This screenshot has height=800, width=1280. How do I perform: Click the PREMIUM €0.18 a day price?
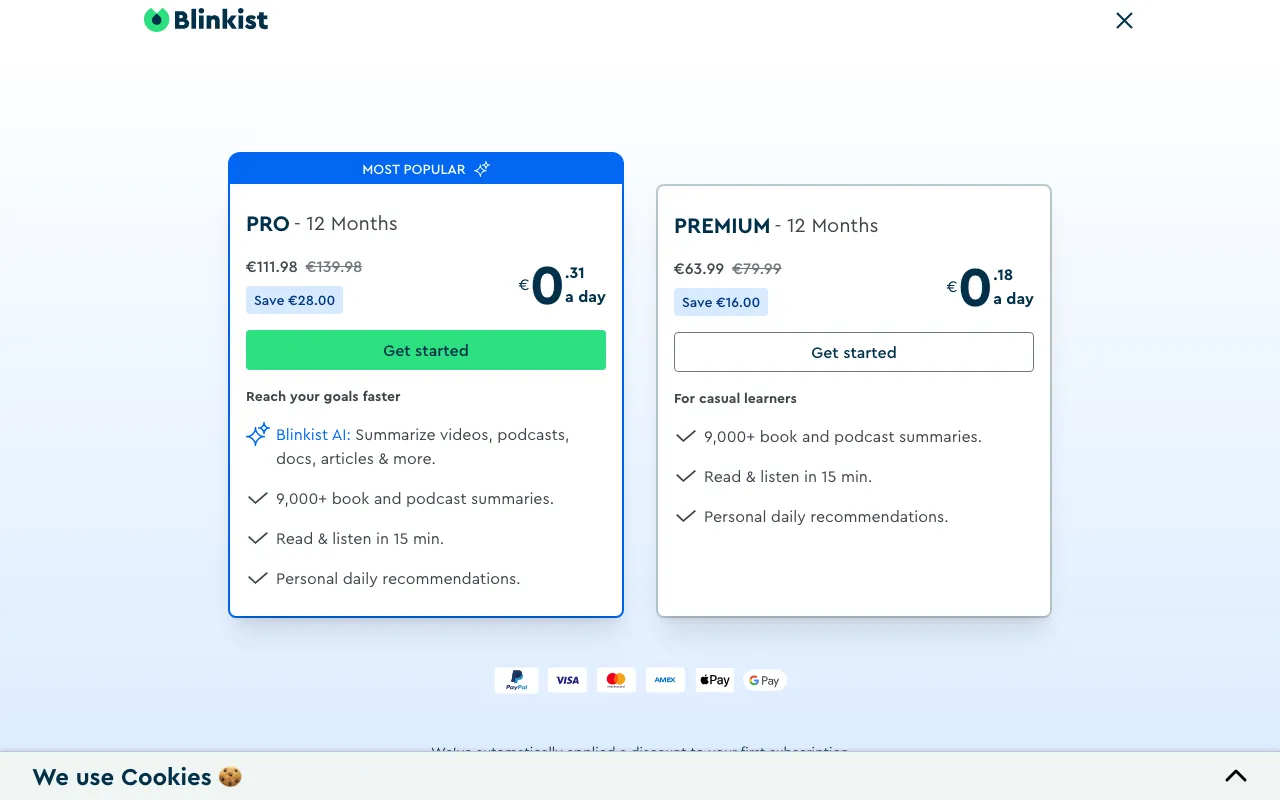(x=990, y=287)
